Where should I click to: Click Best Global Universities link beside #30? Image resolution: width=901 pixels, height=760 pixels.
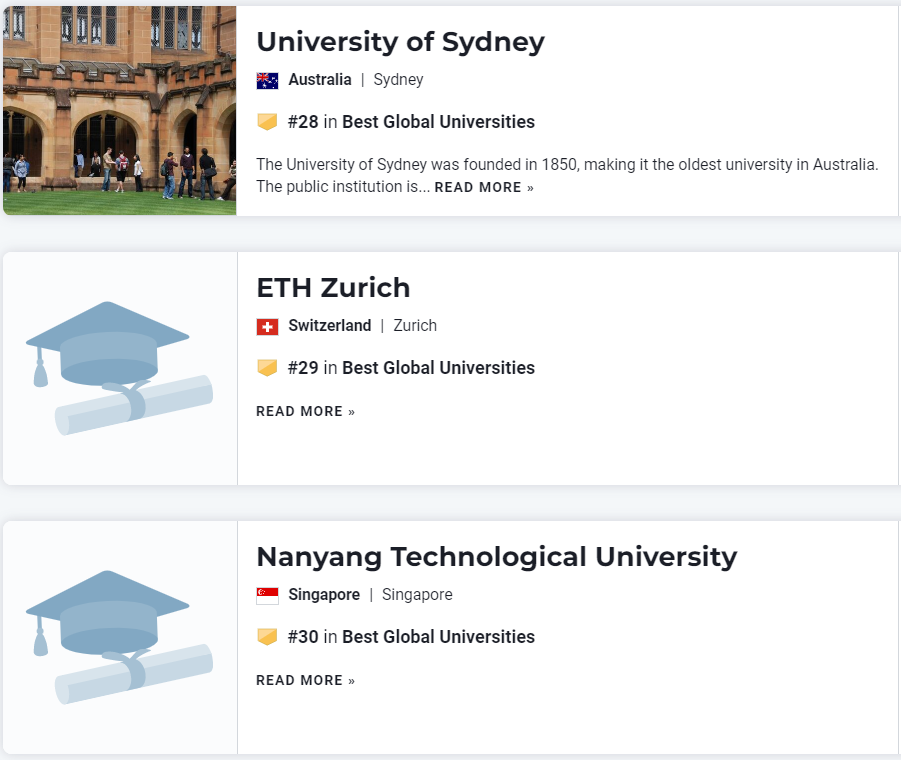click(438, 637)
